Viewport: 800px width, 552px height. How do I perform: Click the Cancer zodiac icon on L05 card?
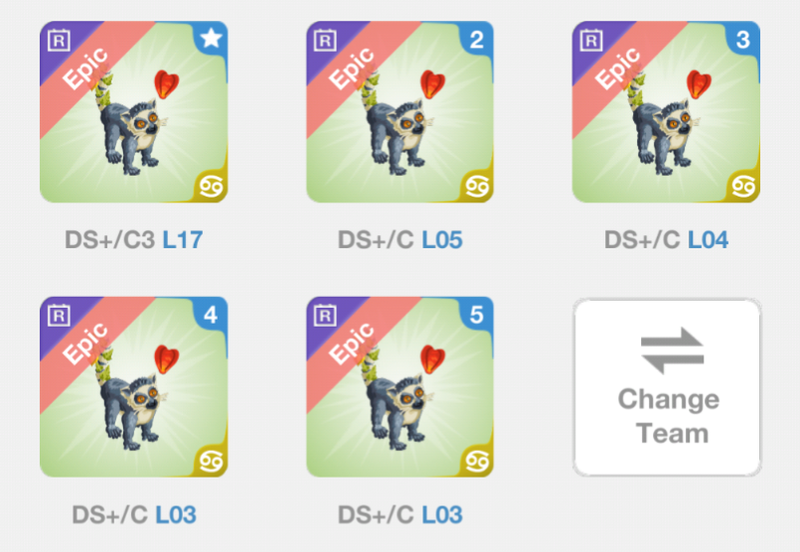click(478, 187)
